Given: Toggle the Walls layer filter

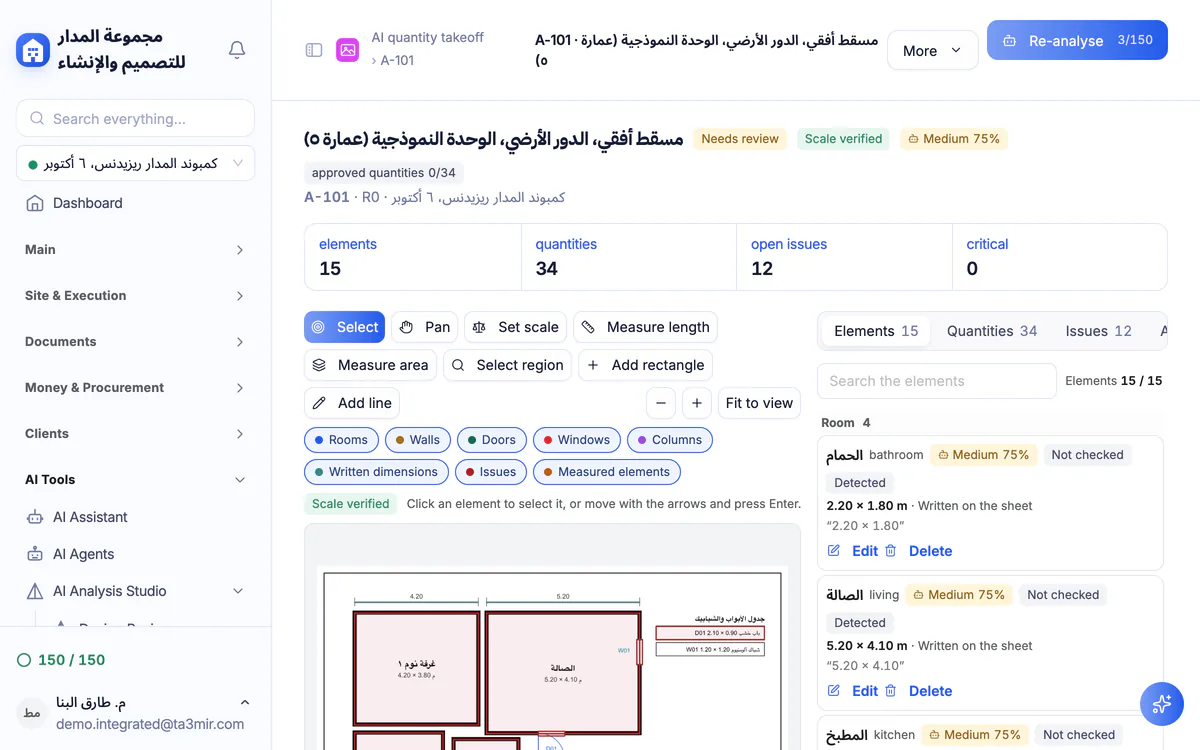Looking at the screenshot, I should 417,440.
